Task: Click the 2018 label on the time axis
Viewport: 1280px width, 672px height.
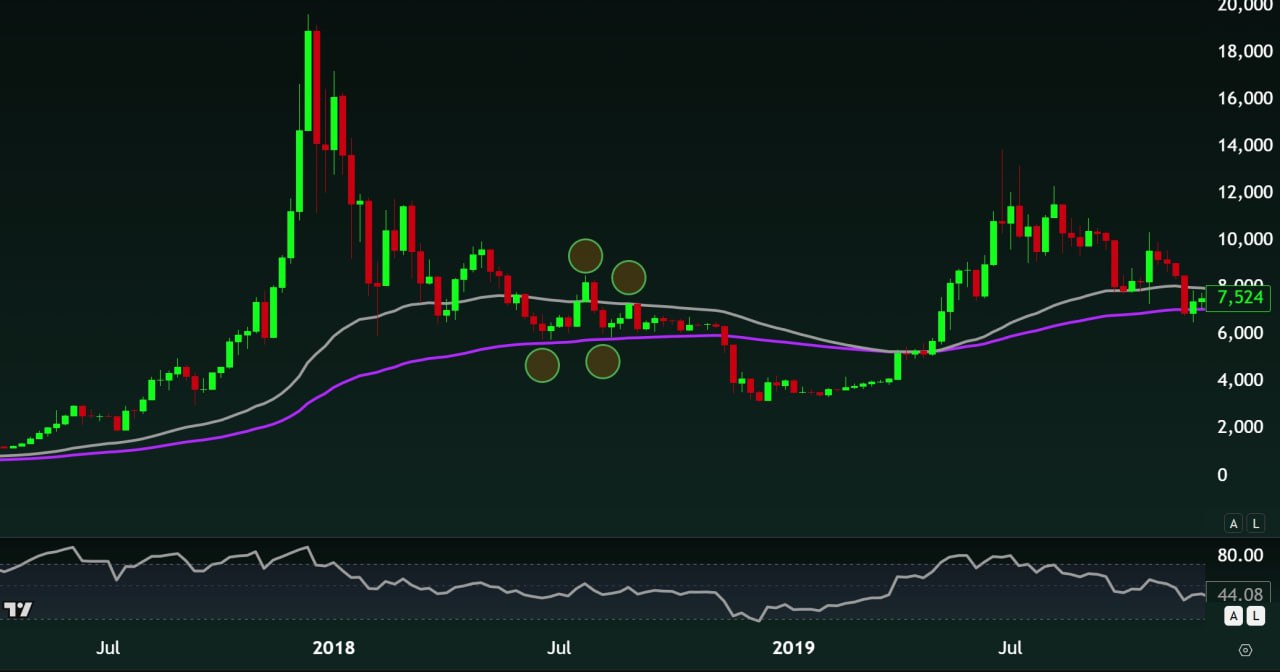Action: pyautogui.click(x=334, y=648)
